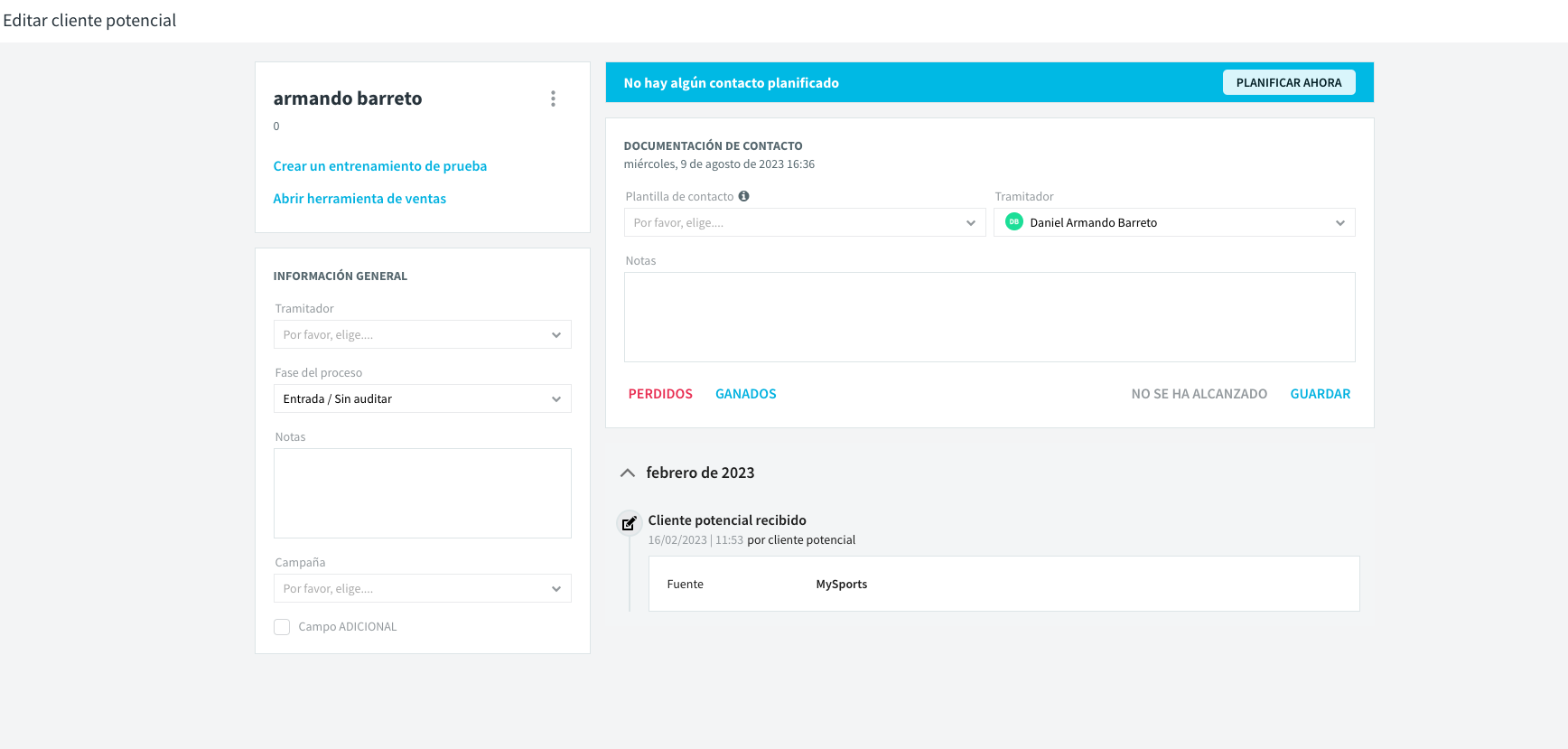Enable the Campo ADICIONAL checkbox
The width and height of the screenshot is (1568, 749).
(x=282, y=627)
